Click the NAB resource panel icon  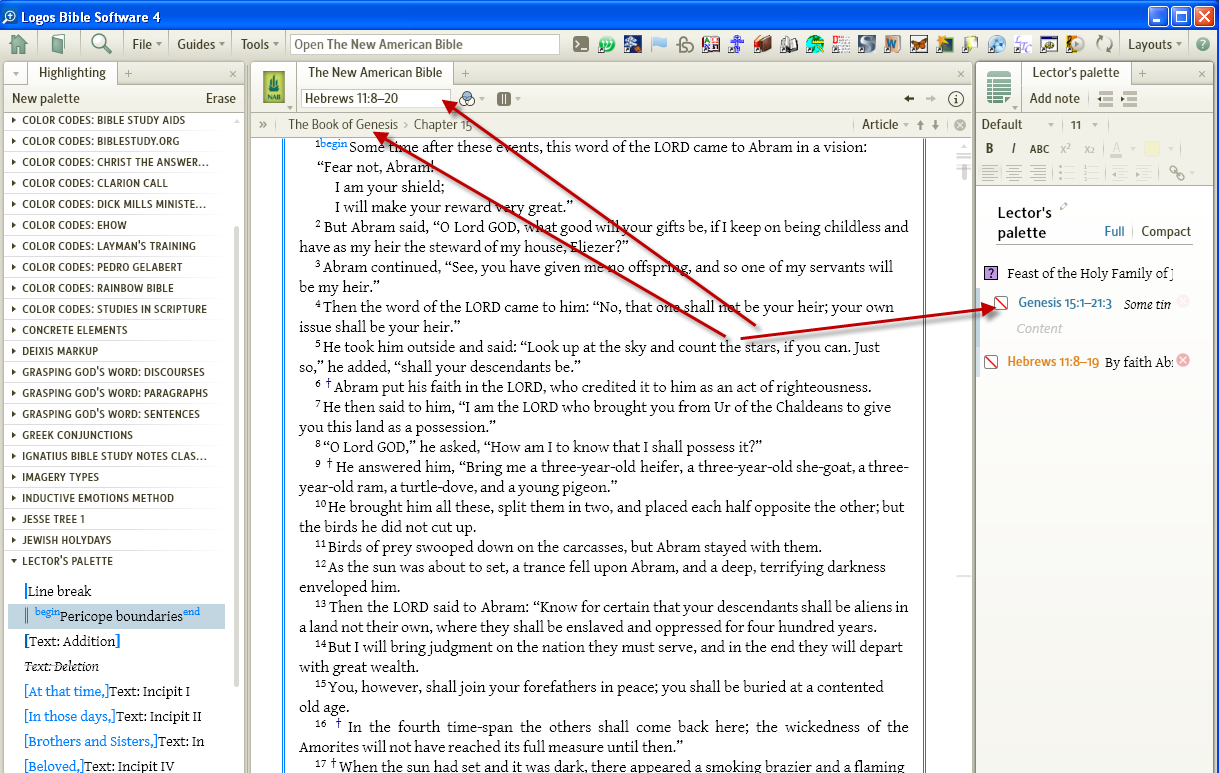coord(273,87)
